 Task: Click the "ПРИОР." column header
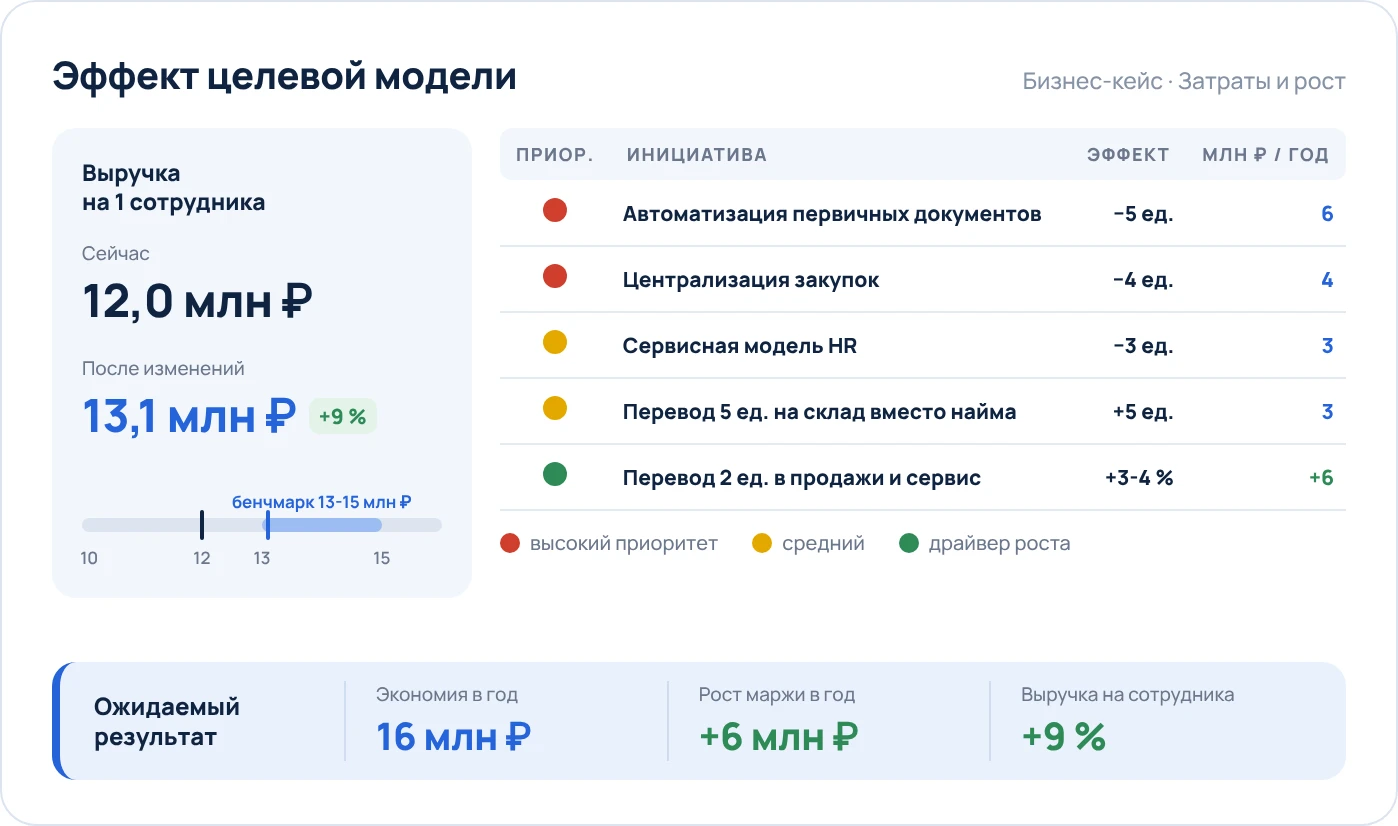(555, 155)
